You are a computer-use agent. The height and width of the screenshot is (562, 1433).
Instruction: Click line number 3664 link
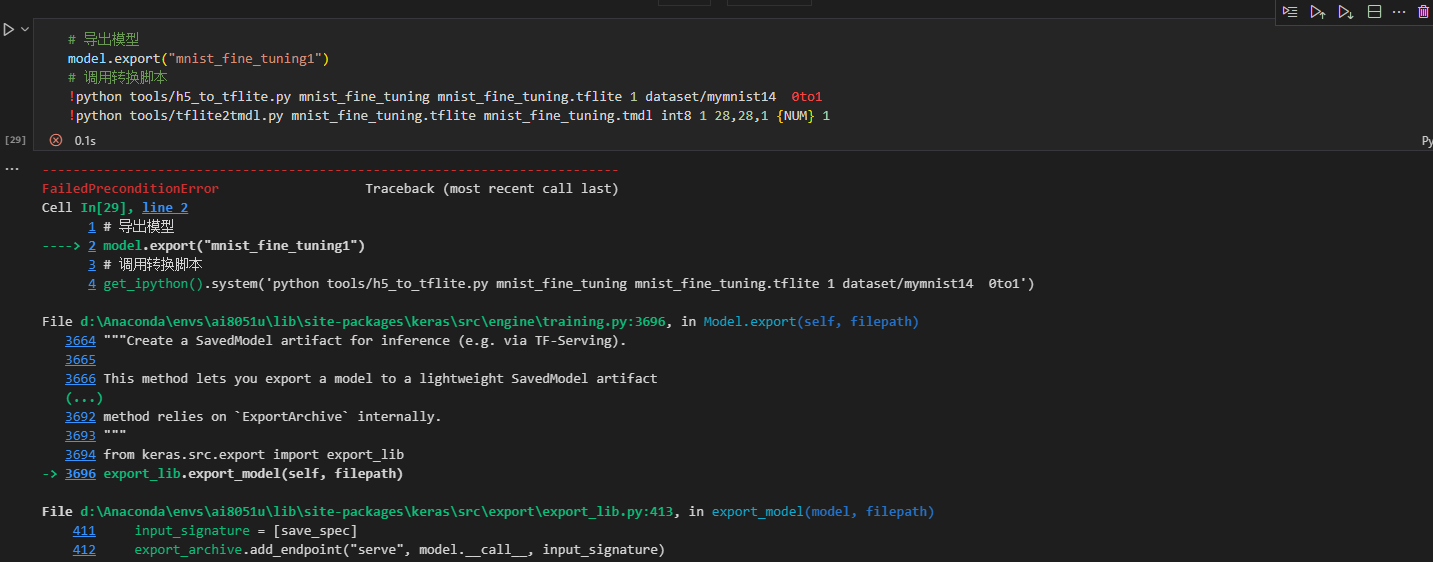point(80,341)
